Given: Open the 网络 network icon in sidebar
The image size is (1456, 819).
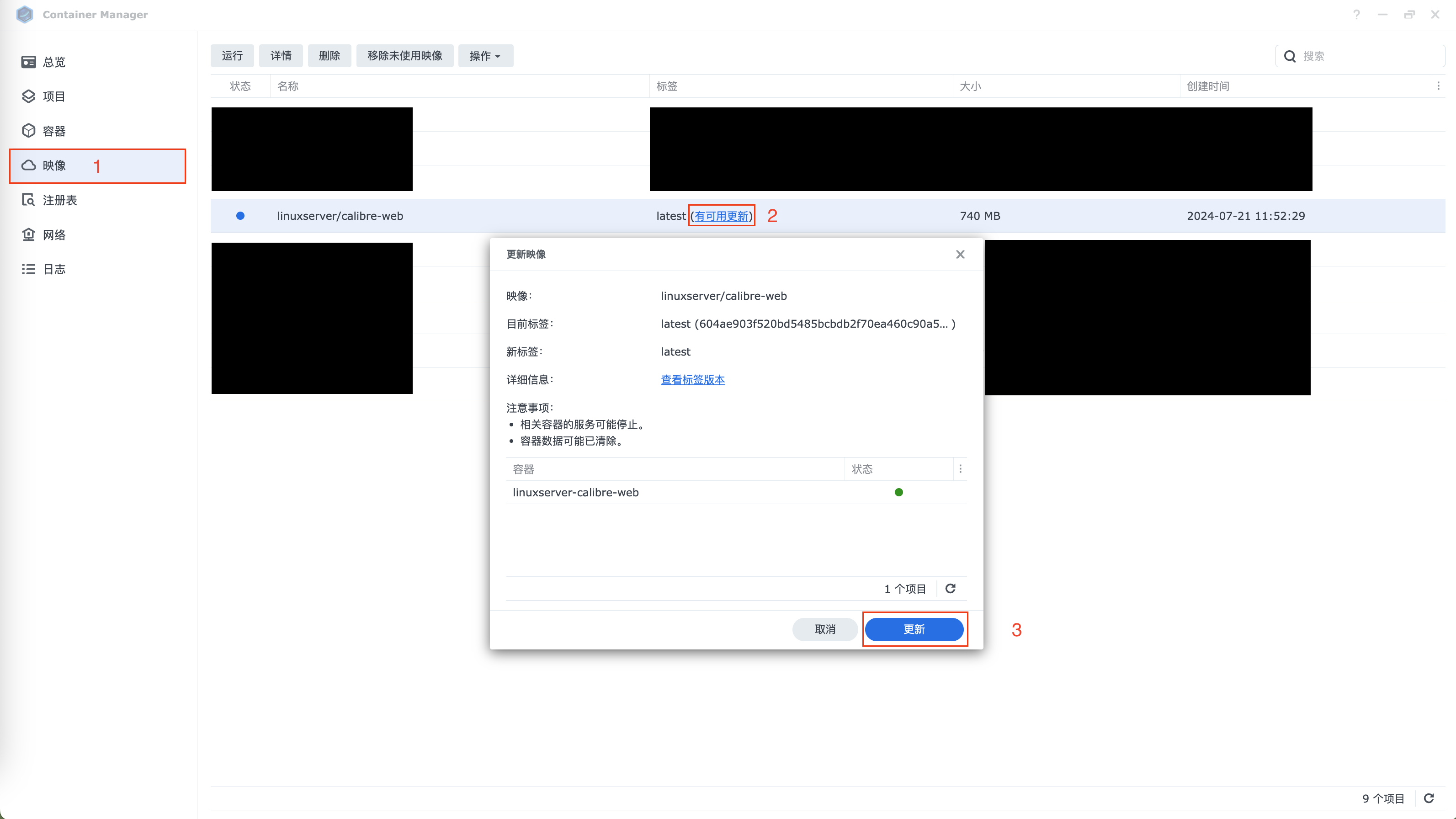Looking at the screenshot, I should (x=28, y=234).
